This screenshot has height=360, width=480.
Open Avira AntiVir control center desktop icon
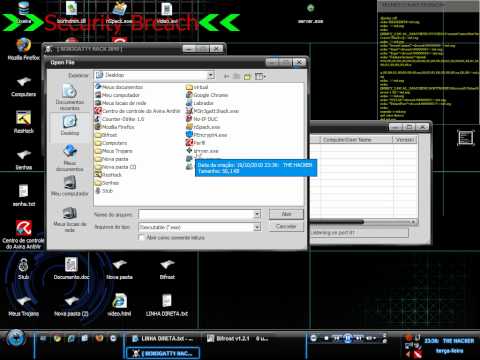click(x=23, y=234)
